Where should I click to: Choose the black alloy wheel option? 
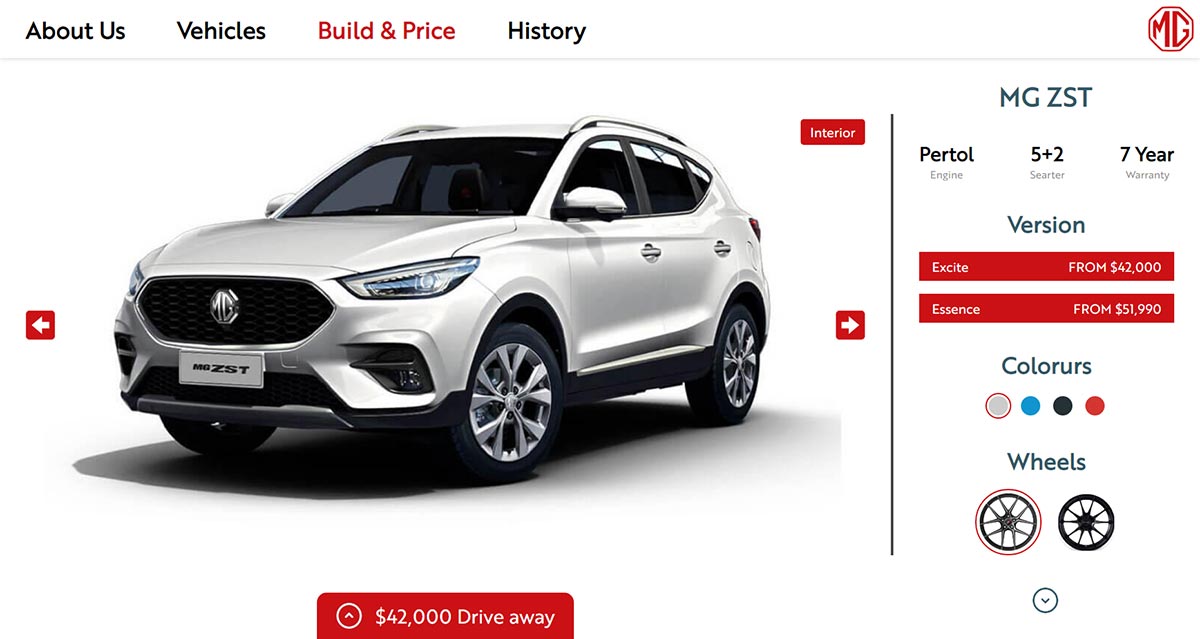point(1086,521)
